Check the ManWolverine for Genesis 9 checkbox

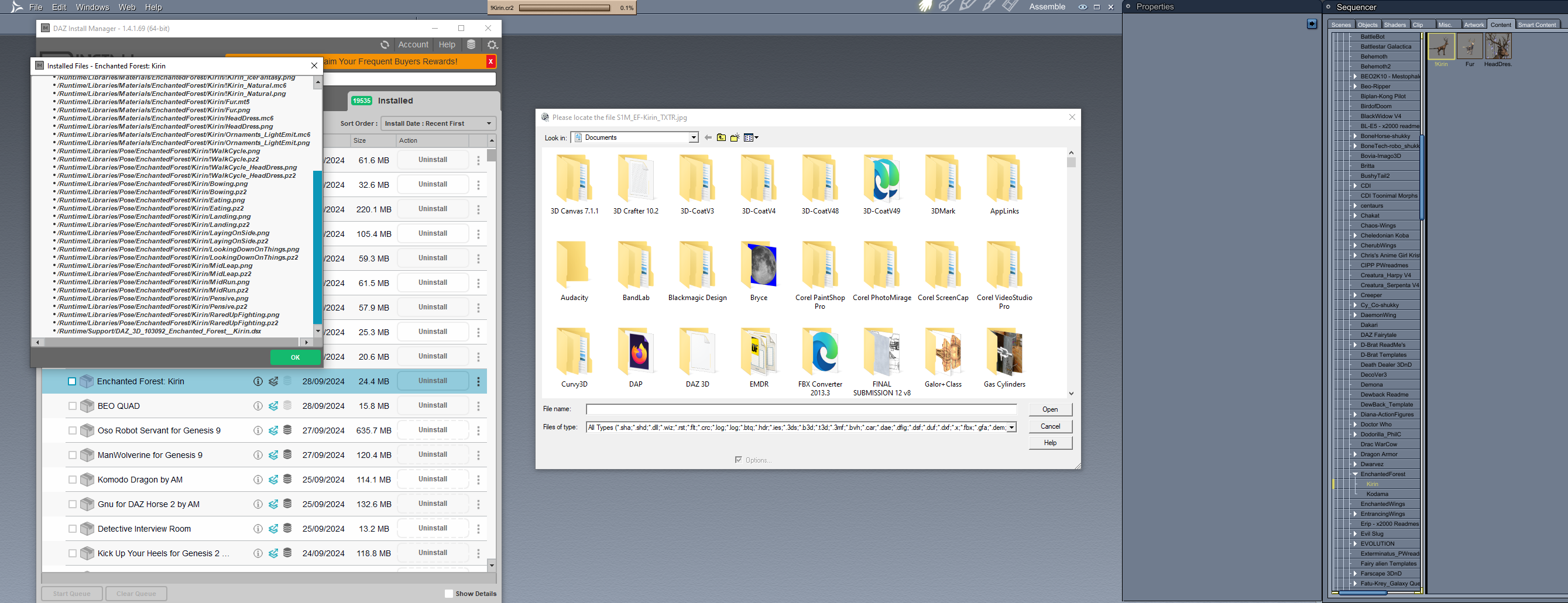pyautogui.click(x=73, y=455)
